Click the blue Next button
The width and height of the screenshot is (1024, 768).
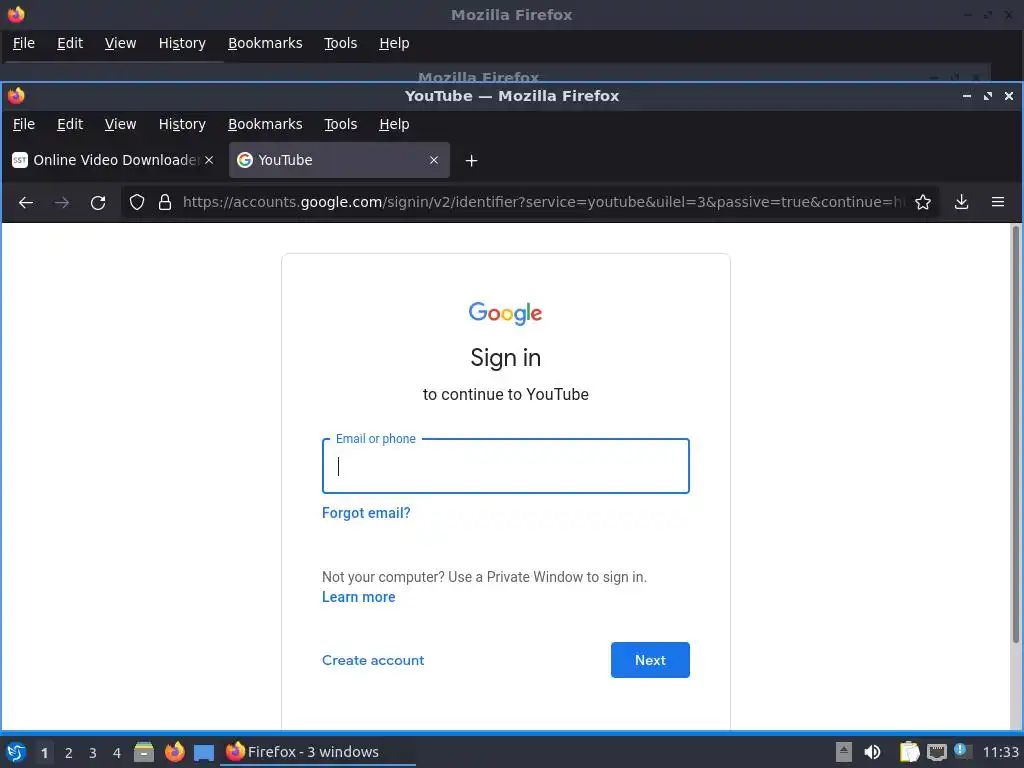tap(650, 660)
